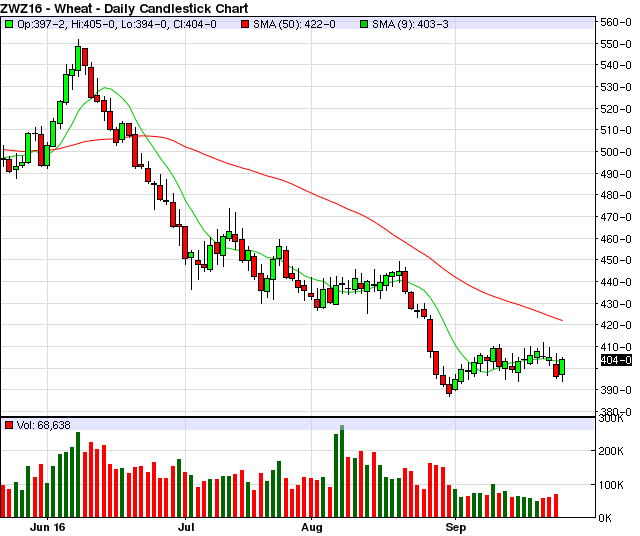This screenshot has width=640, height=536.
Task: Click the Op:397-2 open value
Action: click(42, 24)
